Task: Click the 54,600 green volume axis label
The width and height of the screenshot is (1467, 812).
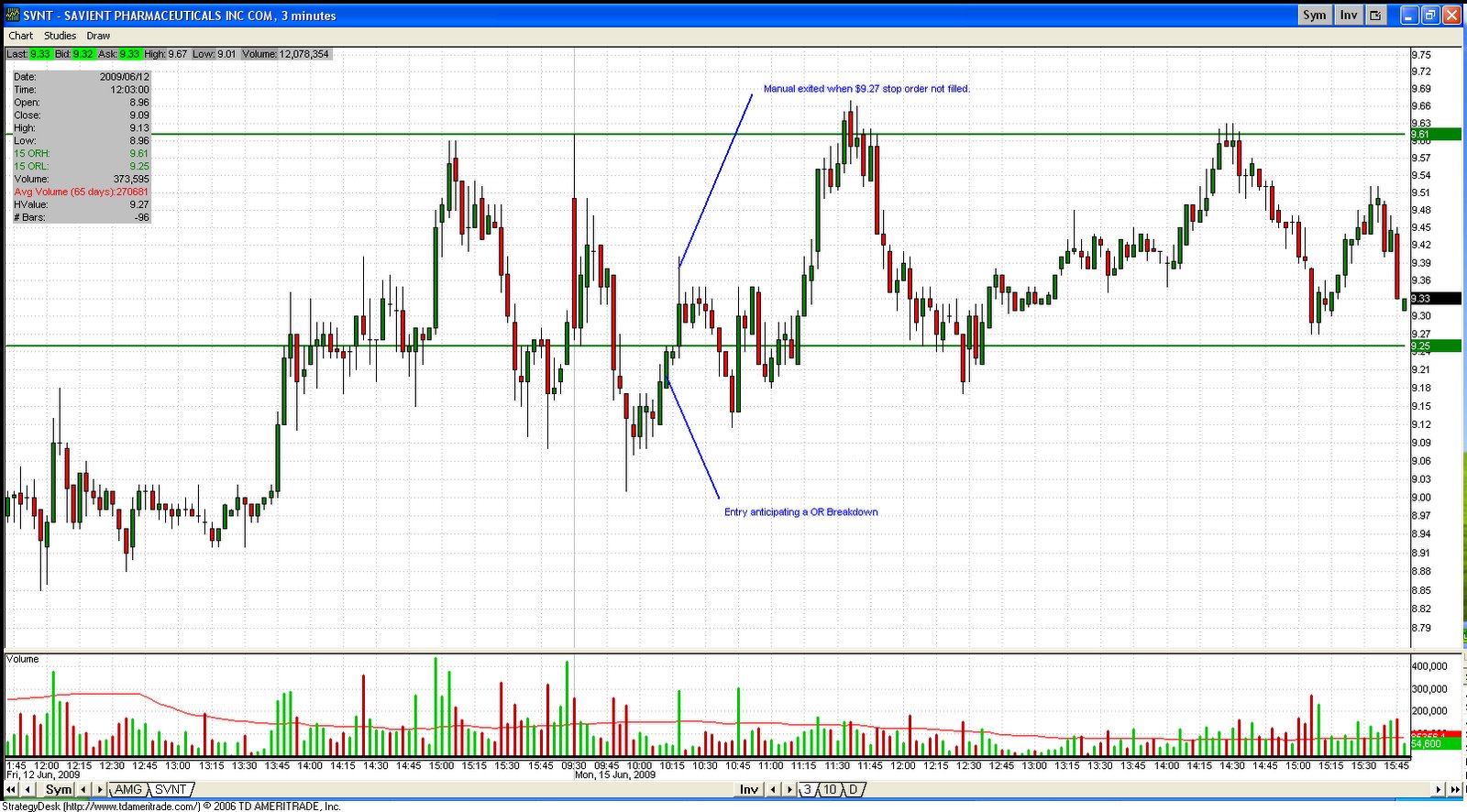Action: pyautogui.click(x=1435, y=743)
